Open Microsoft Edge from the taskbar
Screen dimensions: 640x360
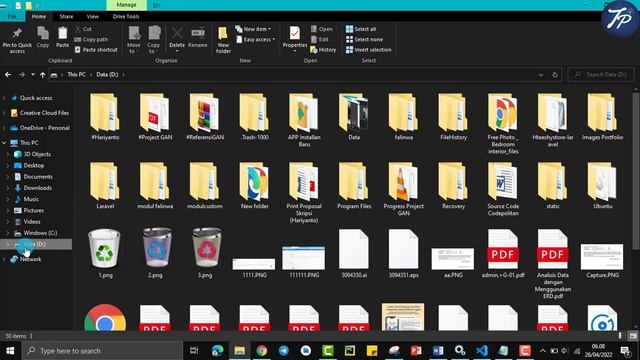(218, 351)
